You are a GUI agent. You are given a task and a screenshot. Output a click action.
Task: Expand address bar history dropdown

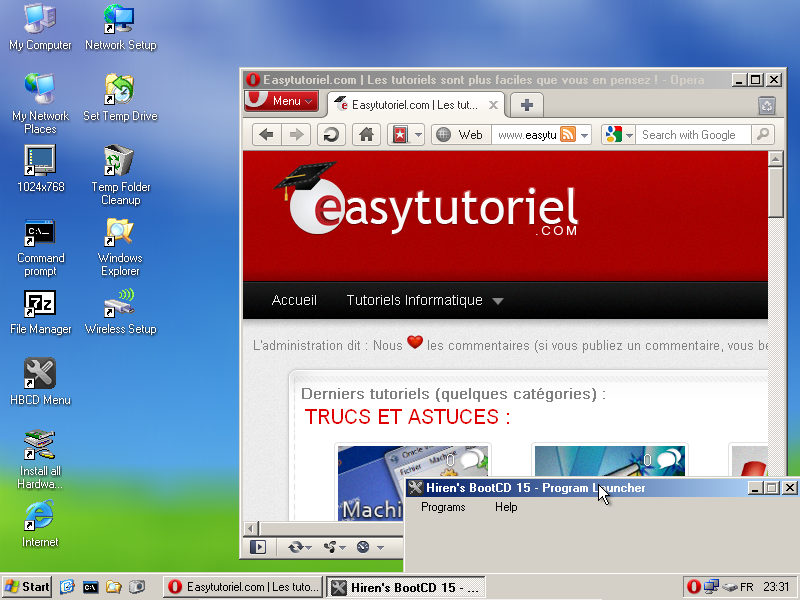tap(584, 135)
